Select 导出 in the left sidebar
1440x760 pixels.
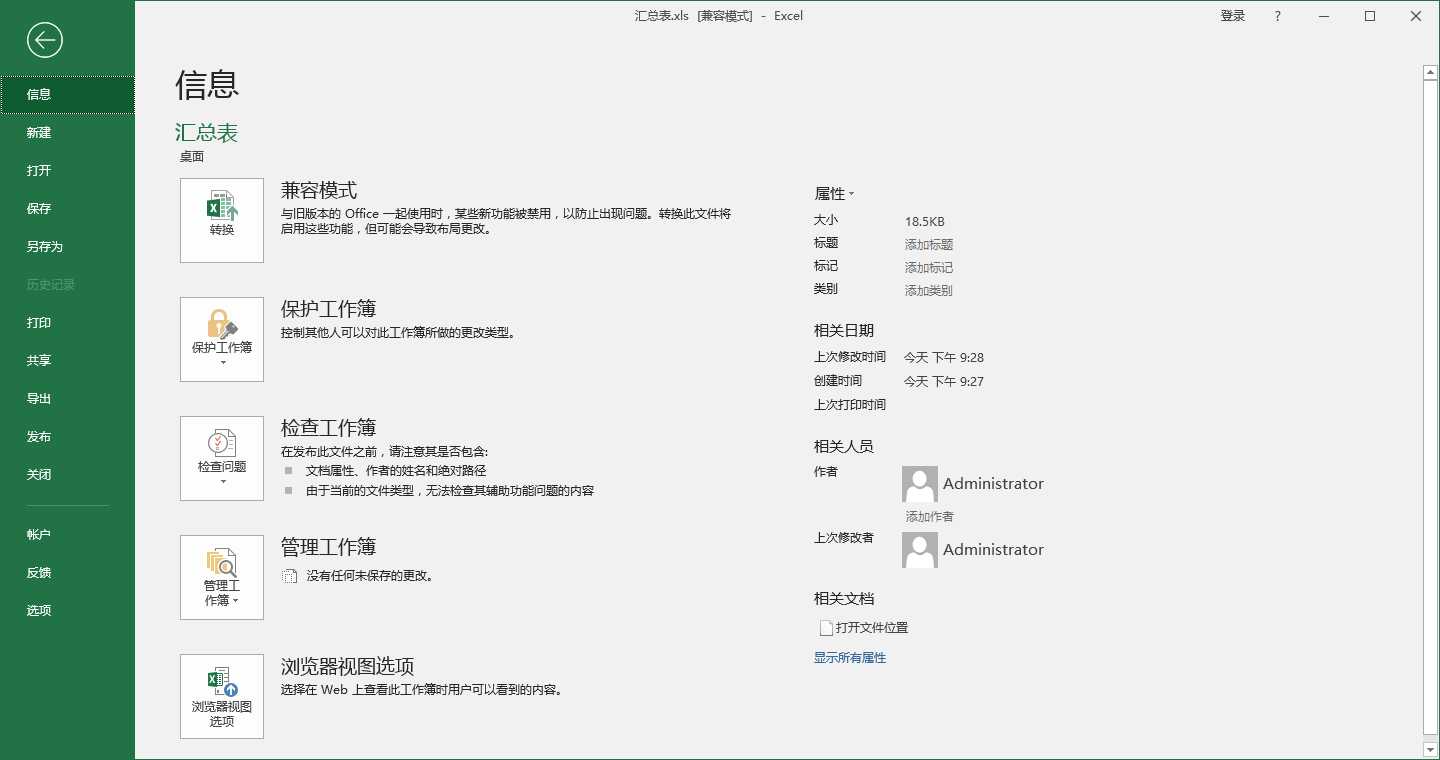[67, 398]
